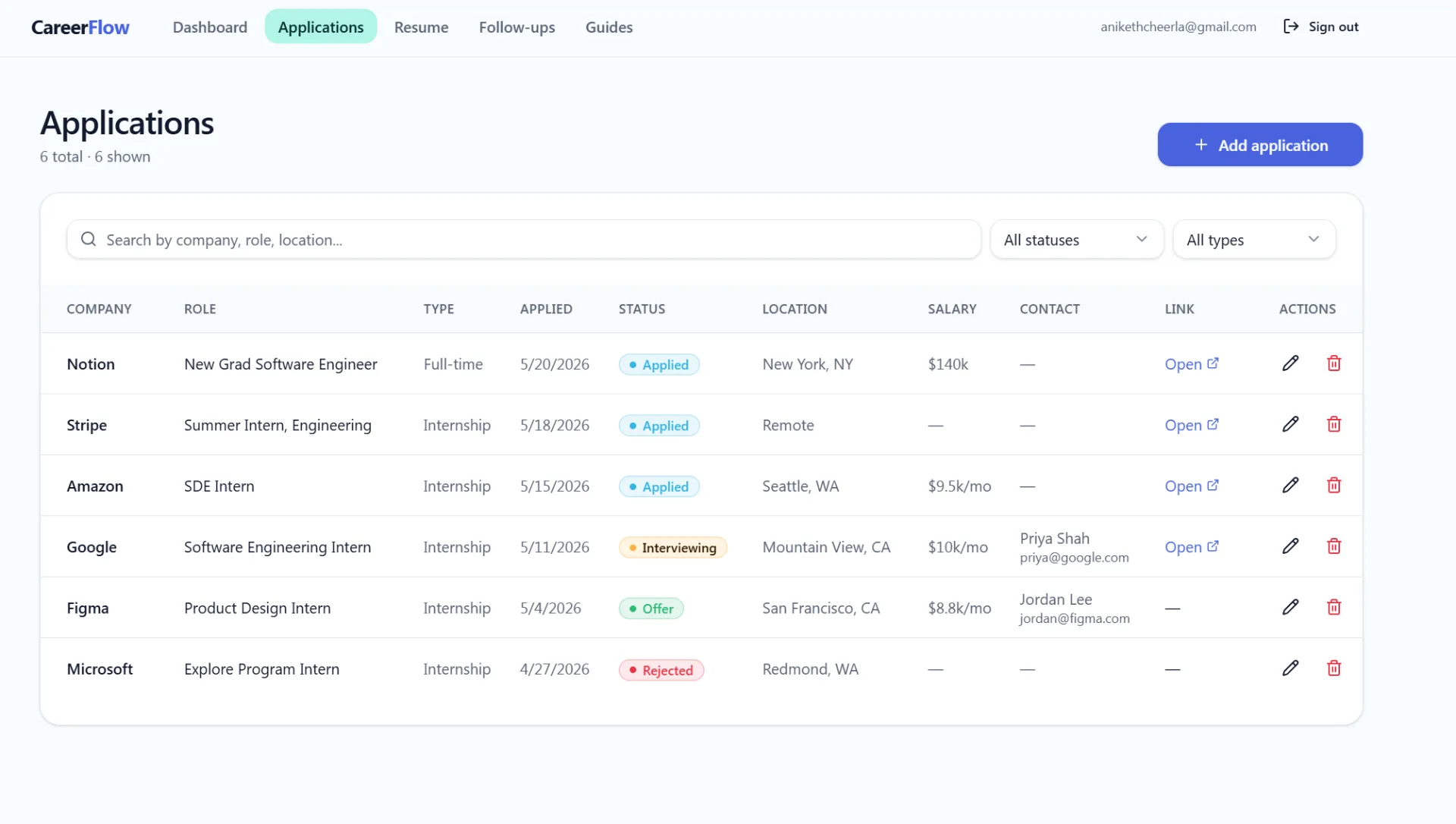
Task: Delete the Figma application with trash icon
Action: point(1334,607)
